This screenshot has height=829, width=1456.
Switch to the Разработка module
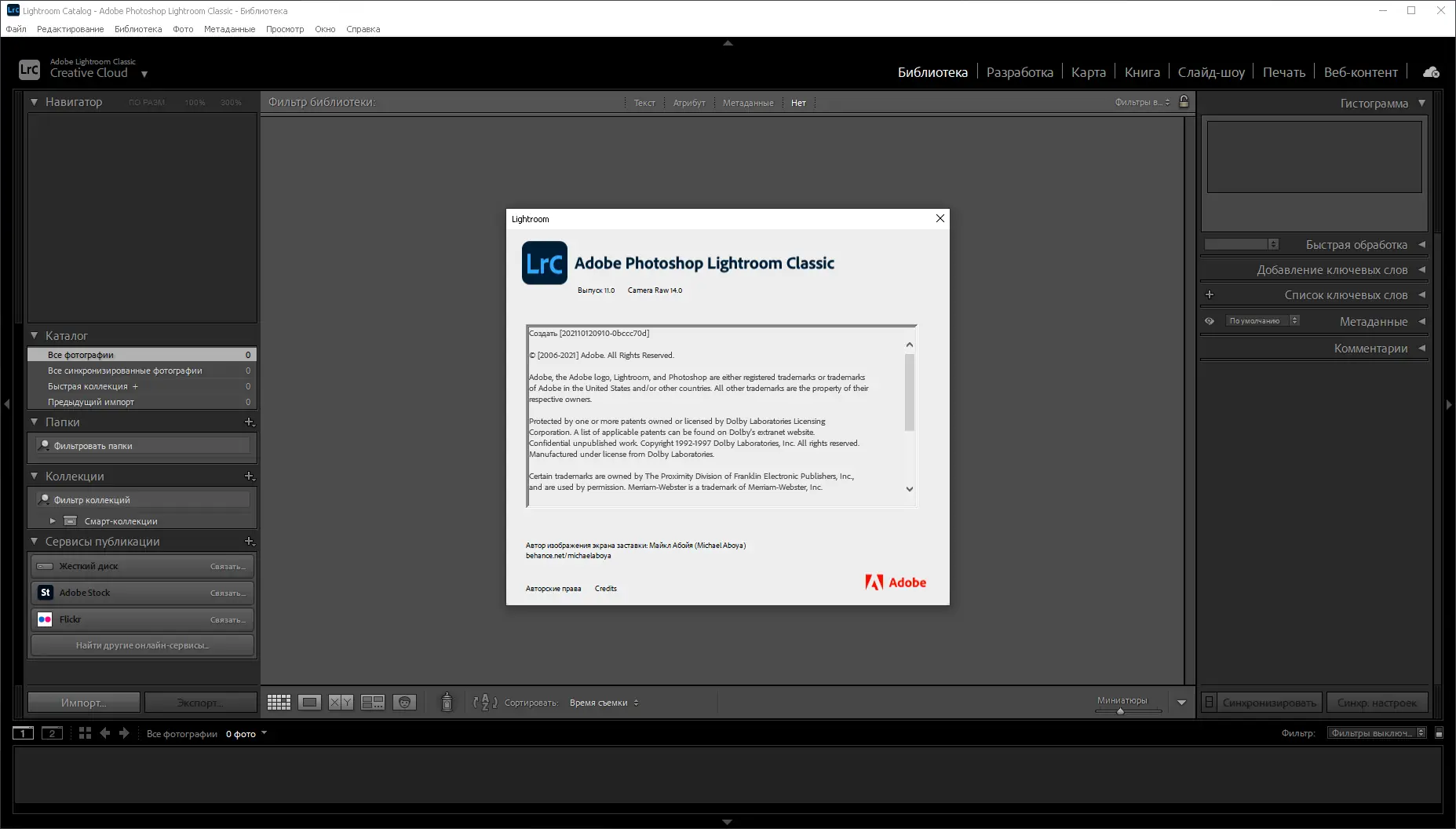pyautogui.click(x=1020, y=71)
